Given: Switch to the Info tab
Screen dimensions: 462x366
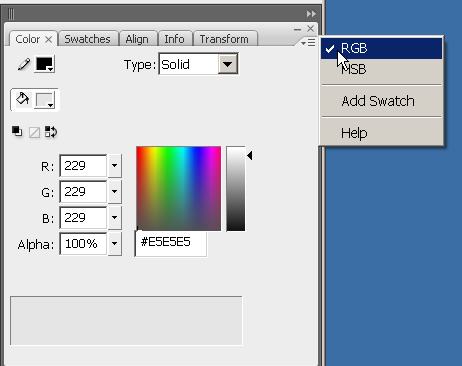Looking at the screenshot, I should (174, 39).
